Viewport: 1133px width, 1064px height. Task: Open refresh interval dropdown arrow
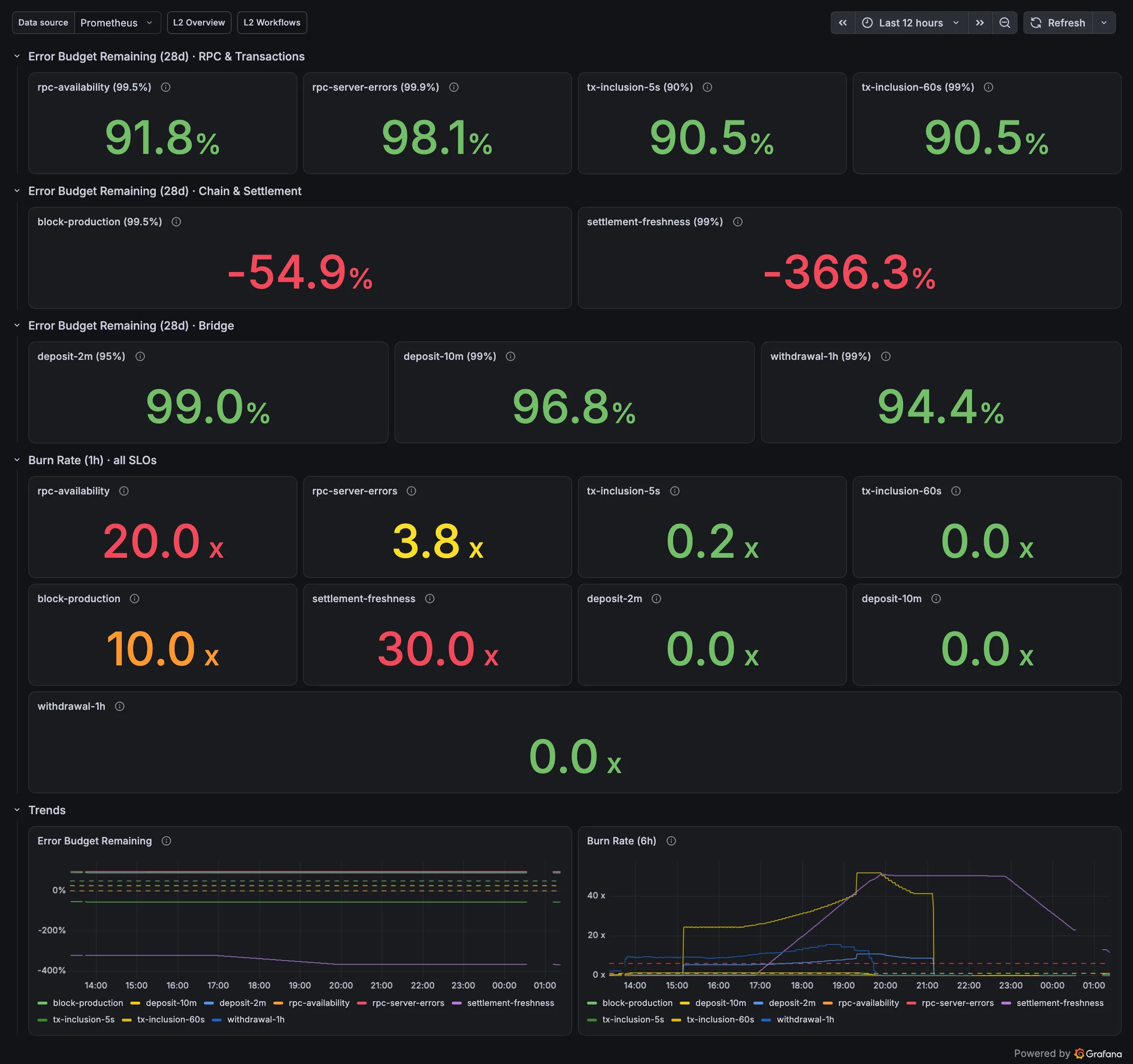1104,23
